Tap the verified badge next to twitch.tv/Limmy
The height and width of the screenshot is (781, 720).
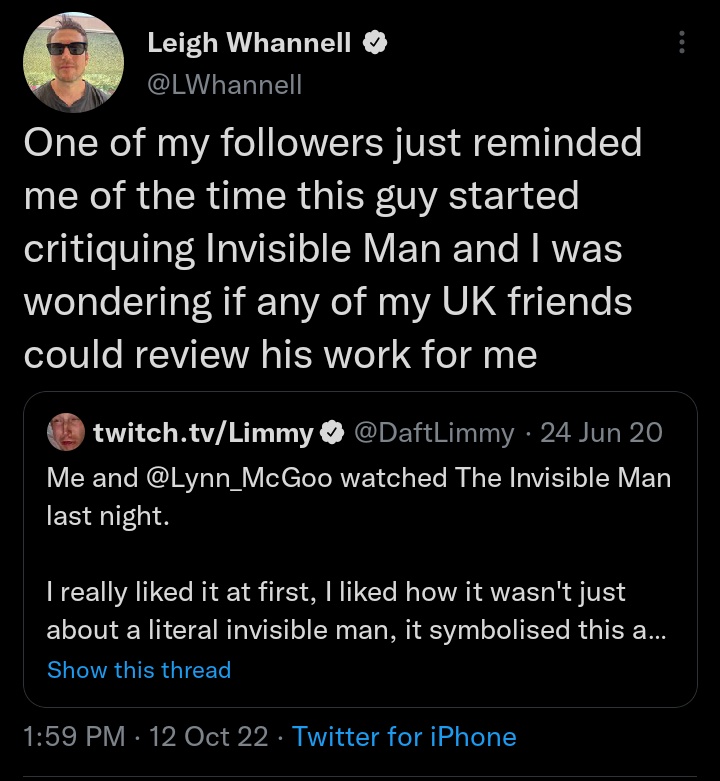[x=332, y=432]
